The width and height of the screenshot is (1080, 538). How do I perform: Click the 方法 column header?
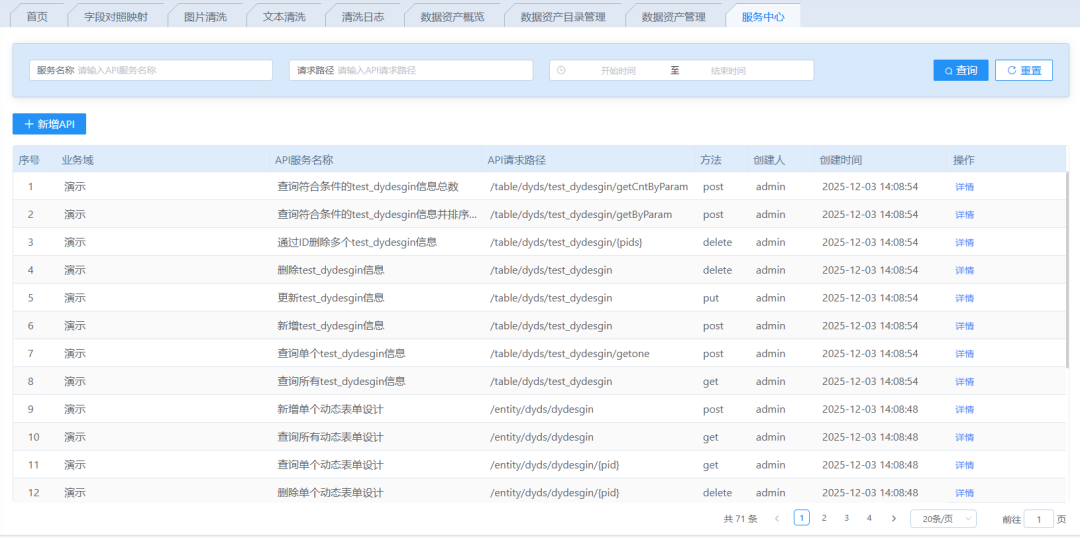coord(711,160)
